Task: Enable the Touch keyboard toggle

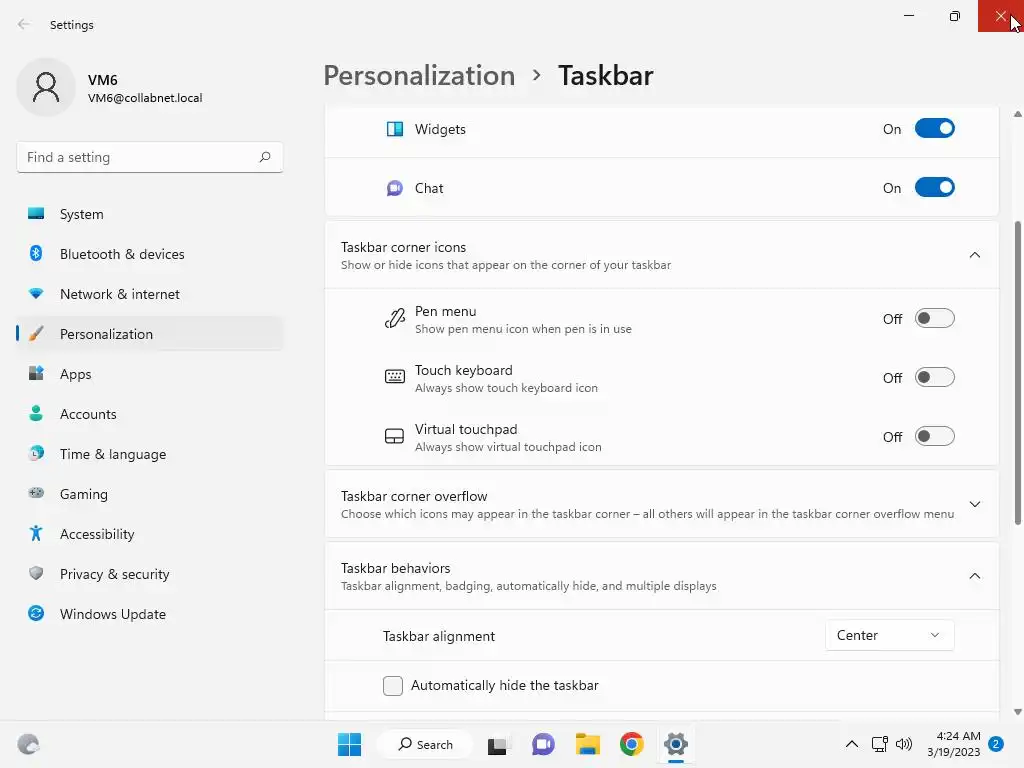Action: pos(935,377)
